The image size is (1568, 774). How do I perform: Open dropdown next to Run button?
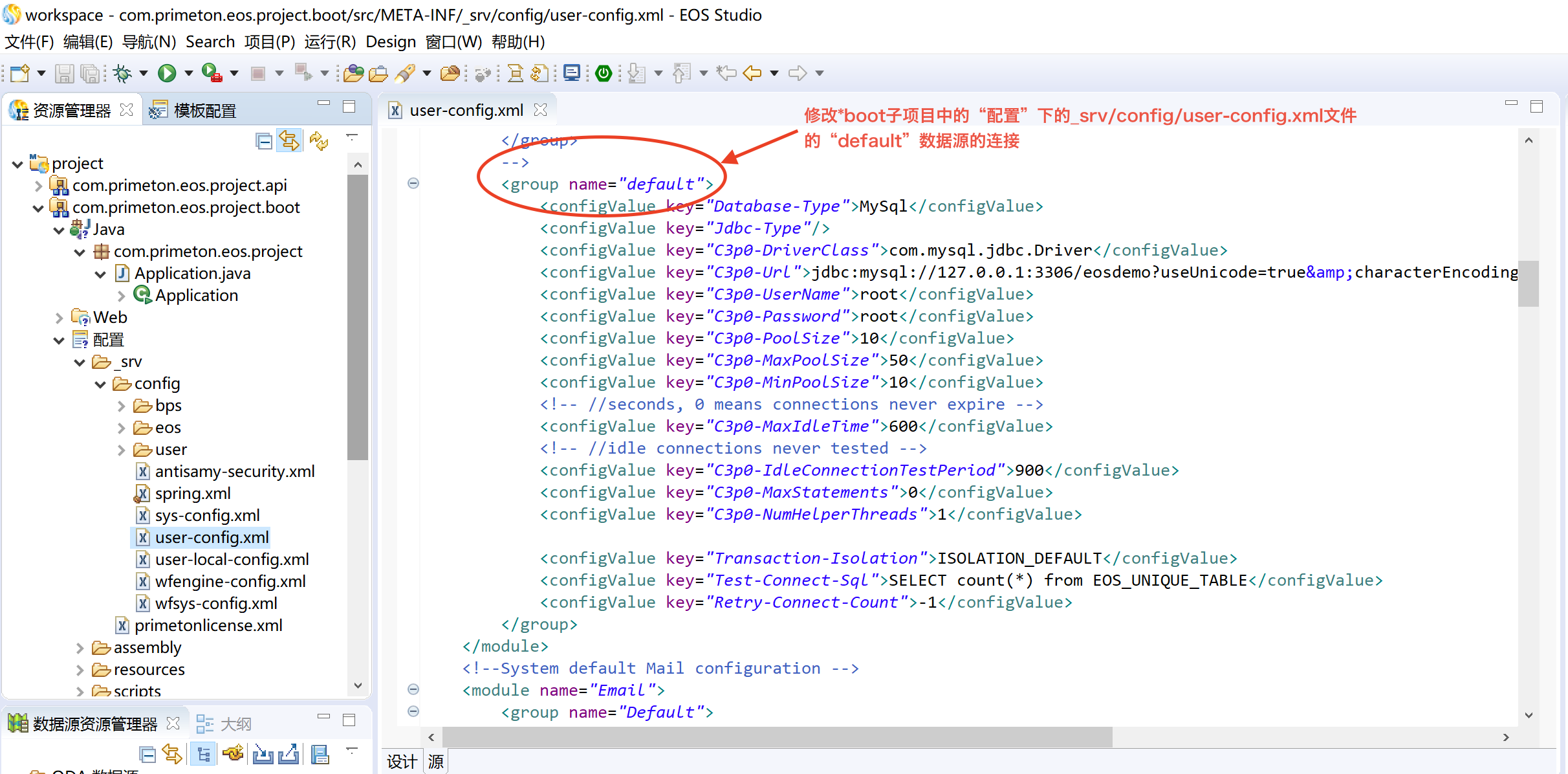189,73
